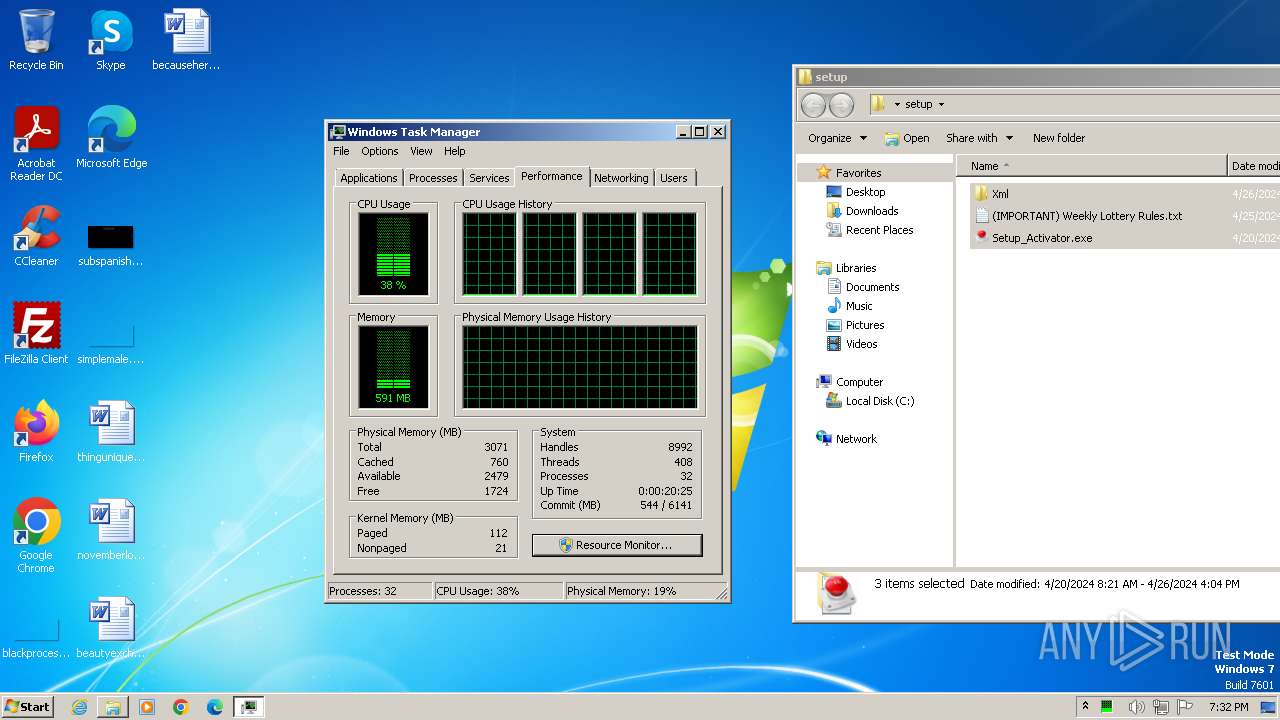Open the Music library
This screenshot has width=1280, height=720.
click(x=850, y=306)
